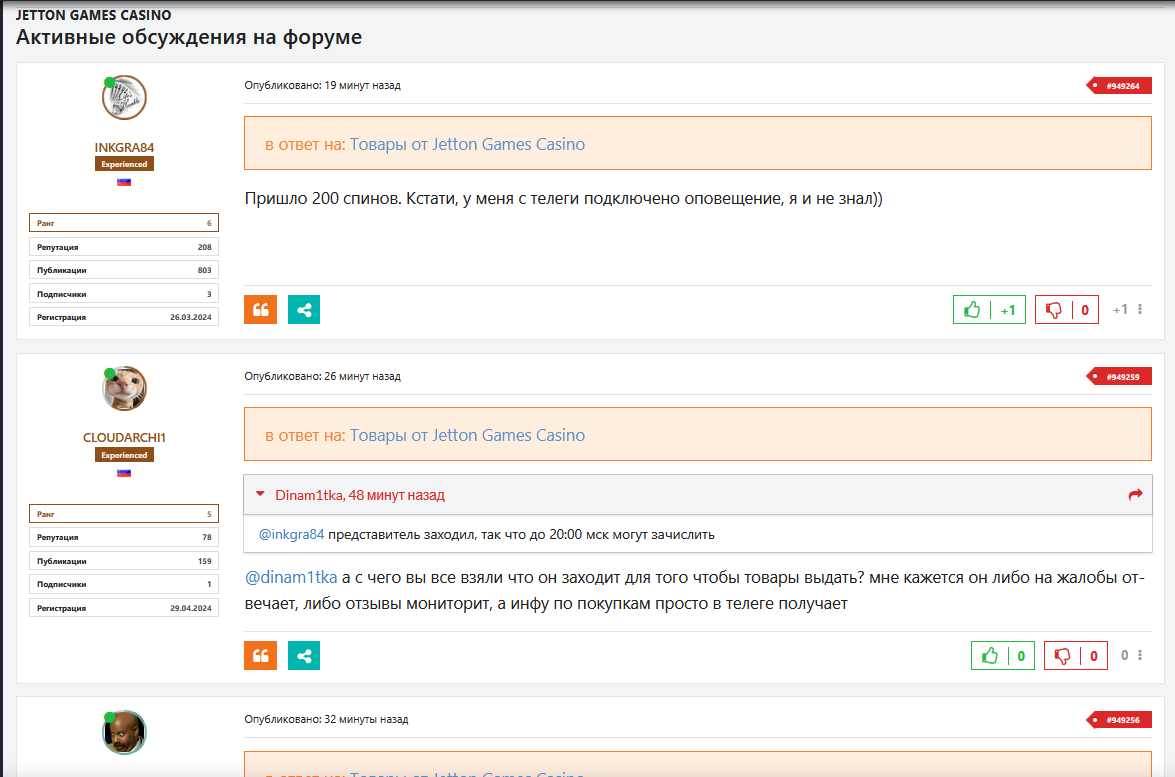The width and height of the screenshot is (1175, 777).
Task: Open post permalink #949256
Action: (x=1121, y=720)
